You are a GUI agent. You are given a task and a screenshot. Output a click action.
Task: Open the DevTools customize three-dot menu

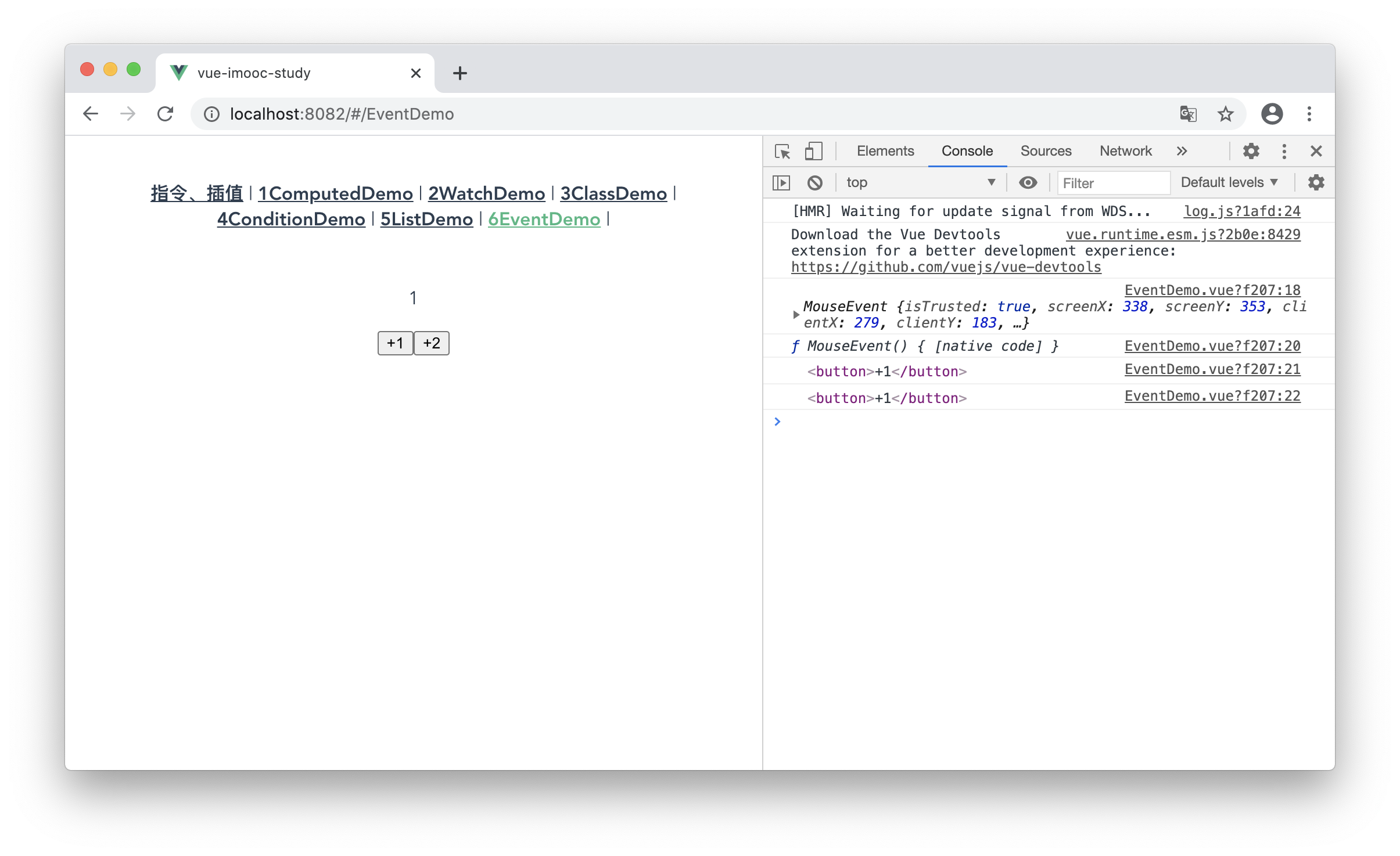[x=1284, y=152]
